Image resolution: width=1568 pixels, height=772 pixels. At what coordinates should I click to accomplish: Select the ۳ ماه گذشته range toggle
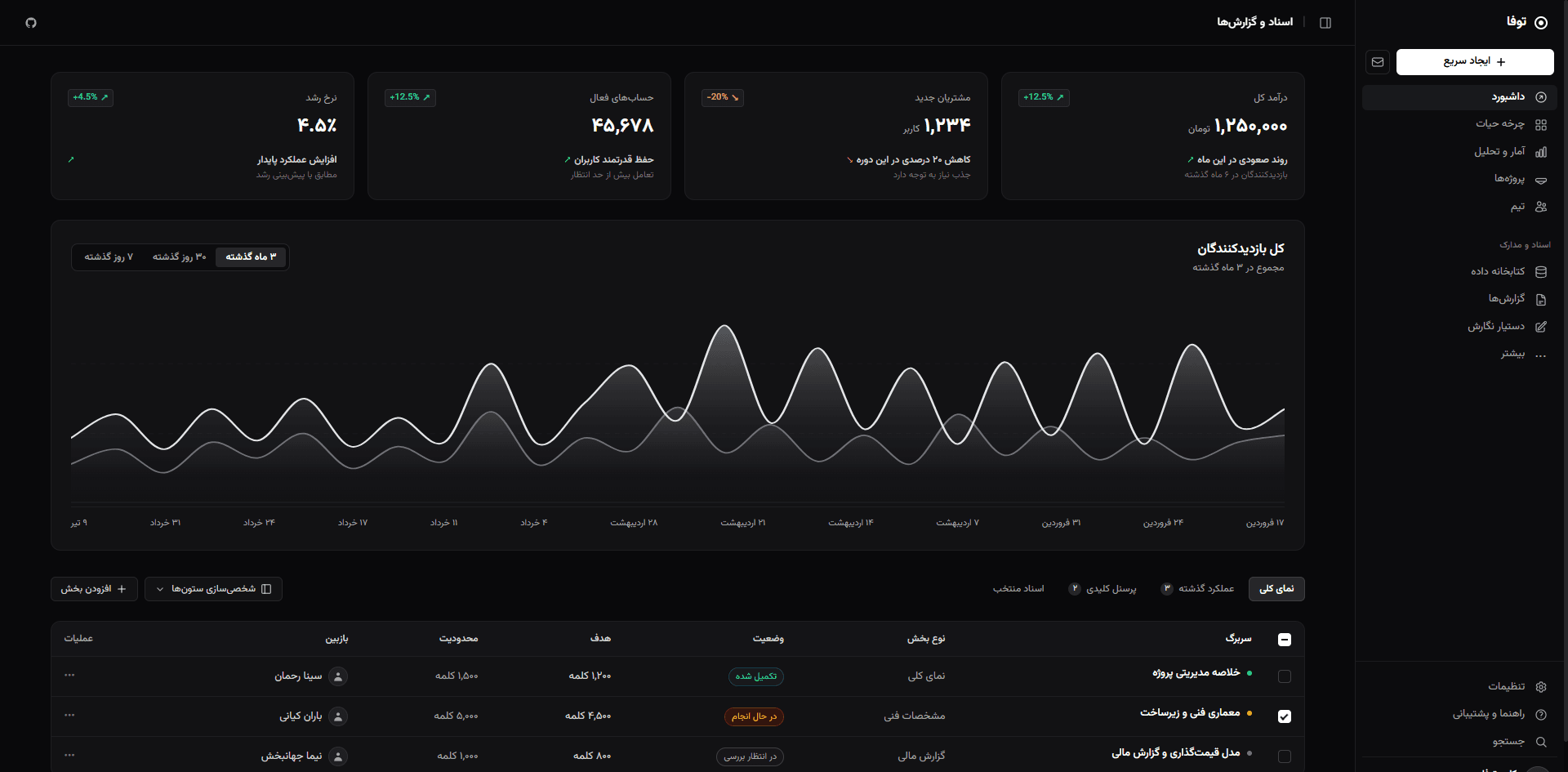point(251,257)
